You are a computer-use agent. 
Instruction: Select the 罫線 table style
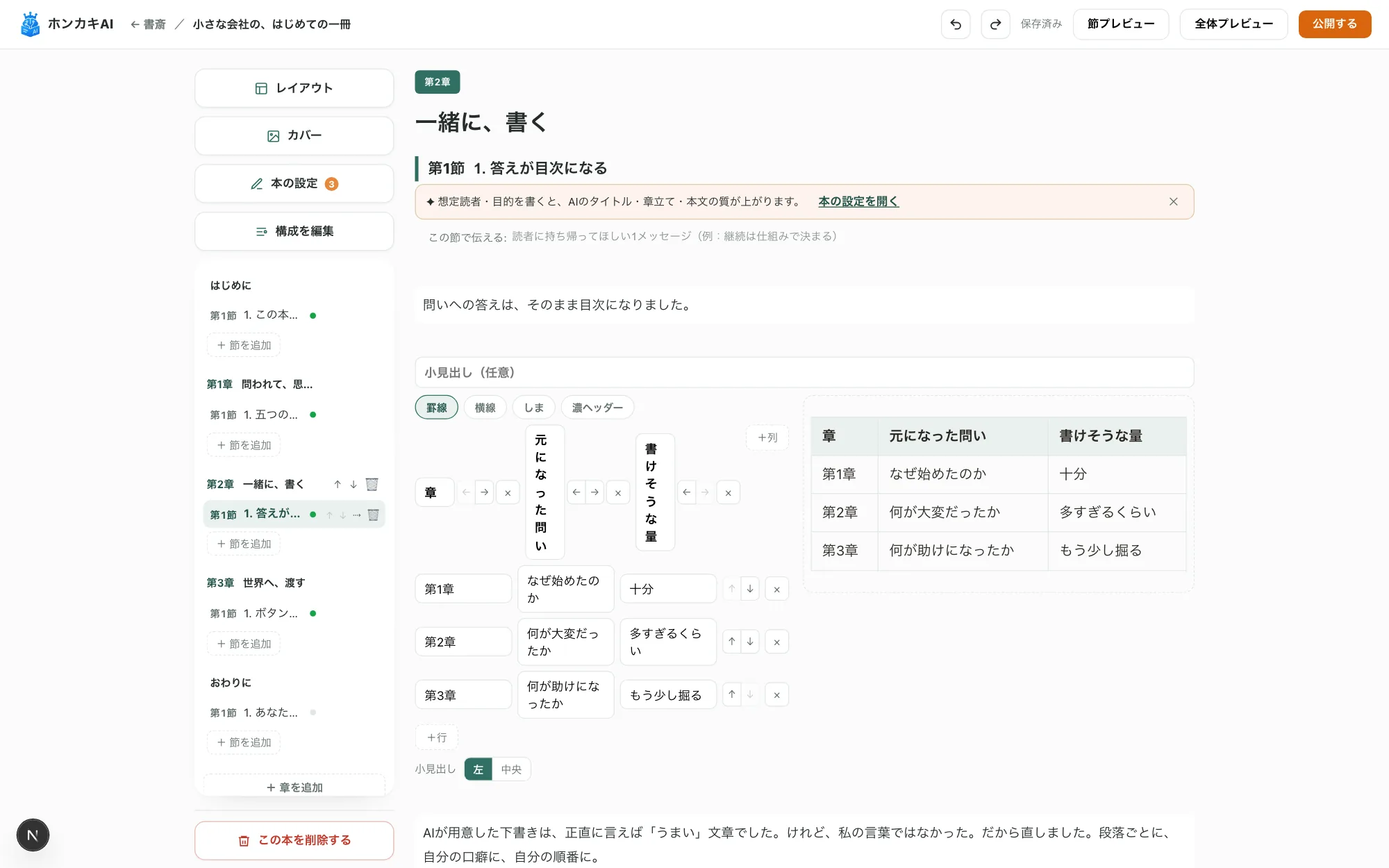pos(437,408)
